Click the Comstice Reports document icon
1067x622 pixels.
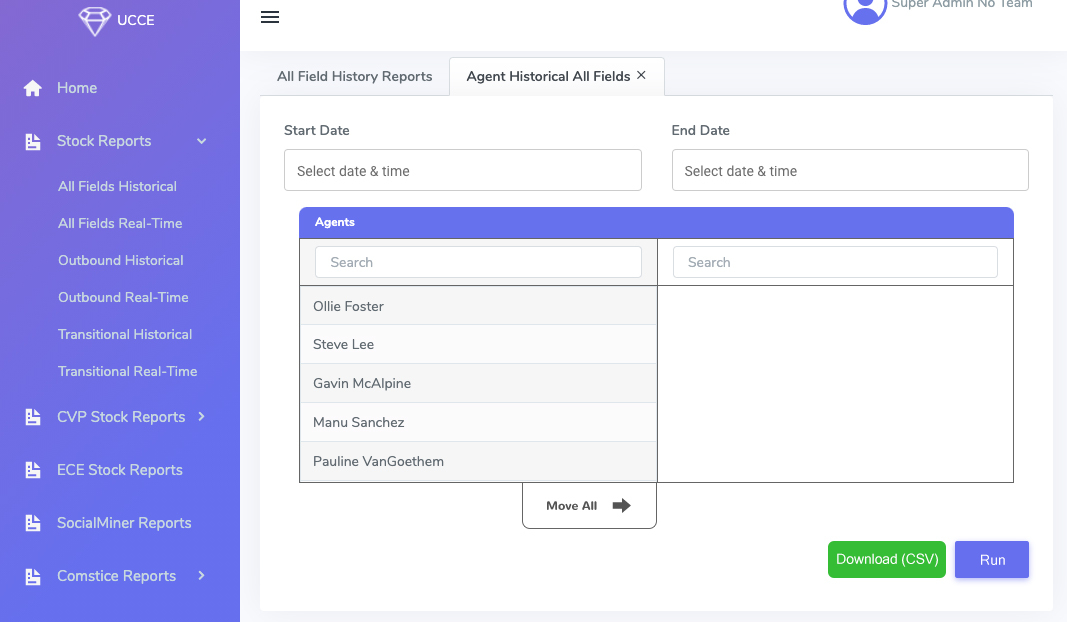33,576
